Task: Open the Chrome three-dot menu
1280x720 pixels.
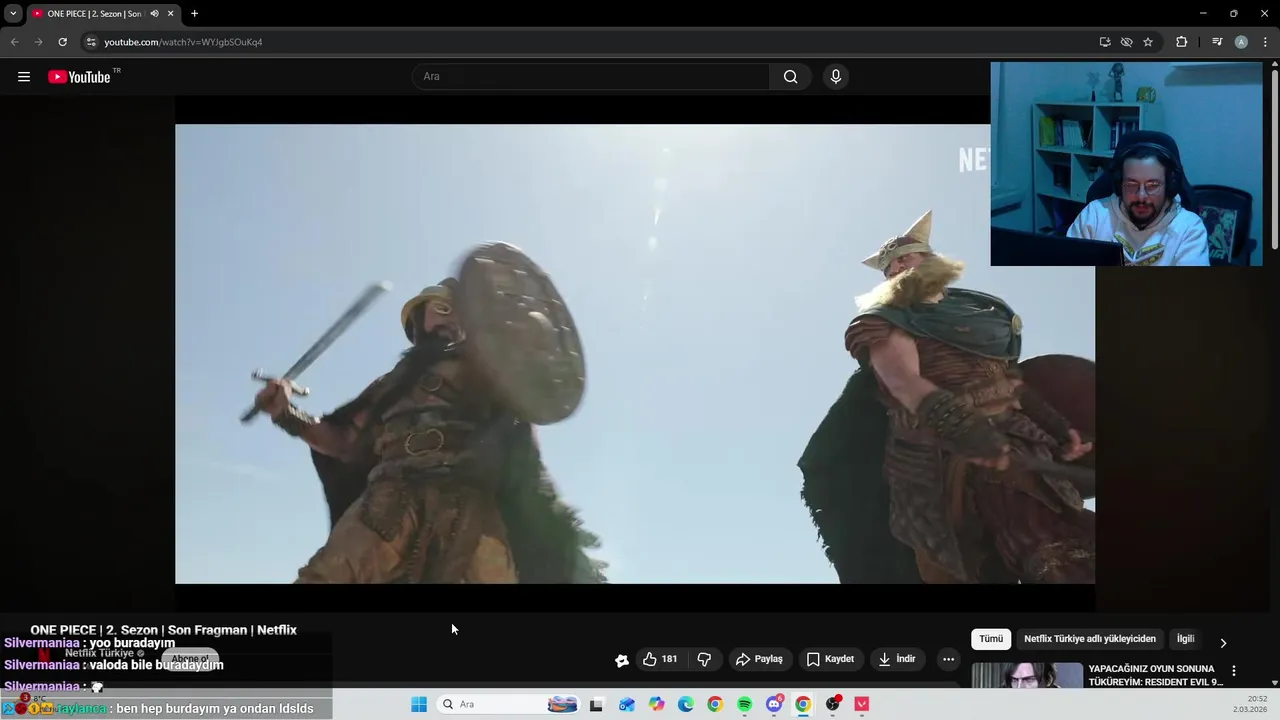Action: 1265,42
